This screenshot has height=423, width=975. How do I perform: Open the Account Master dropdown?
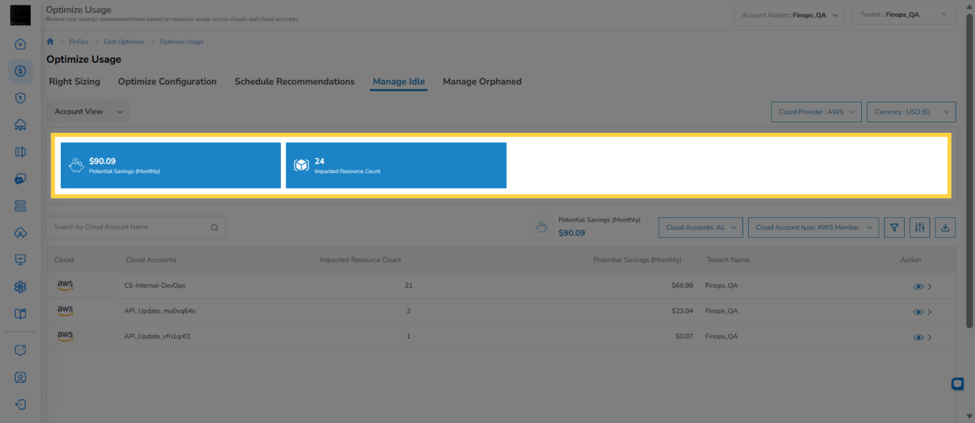pos(789,14)
